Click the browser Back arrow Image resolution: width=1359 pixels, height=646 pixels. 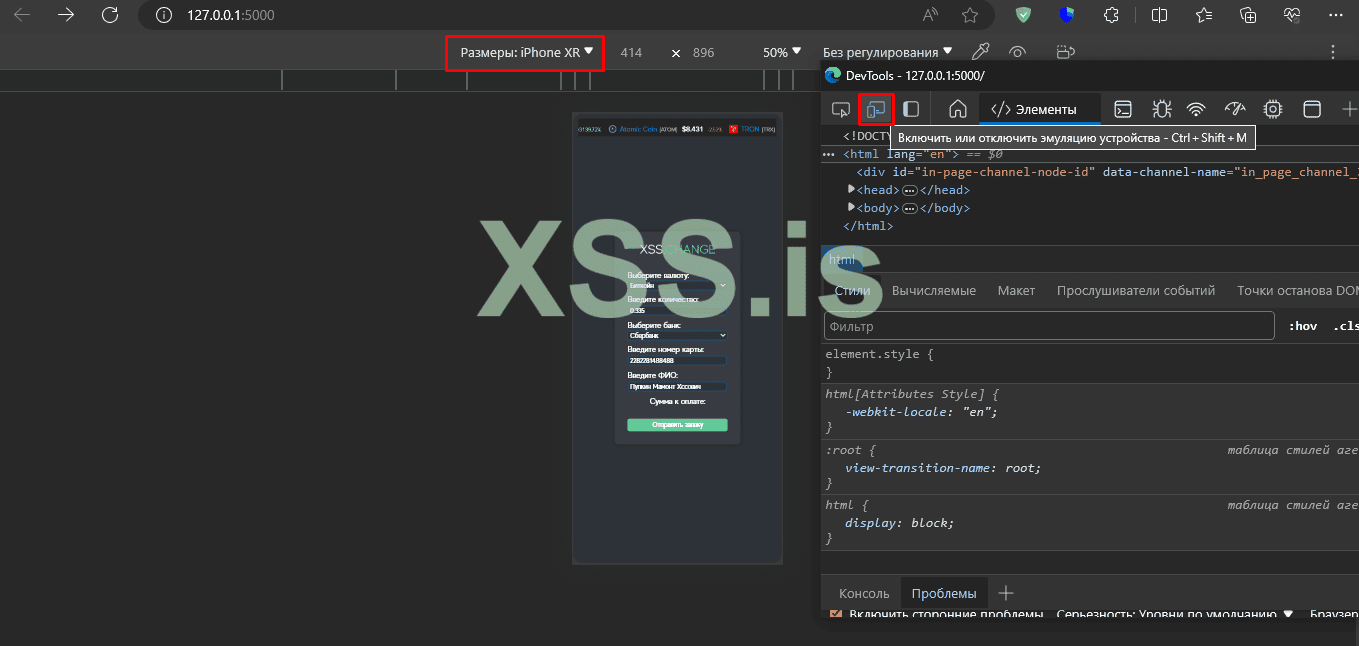click(21, 15)
